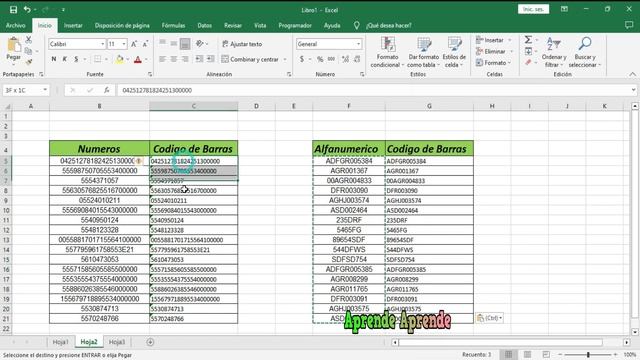Switch to the Fórmulas tab
This screenshot has width=640, height=360.
click(x=173, y=25)
